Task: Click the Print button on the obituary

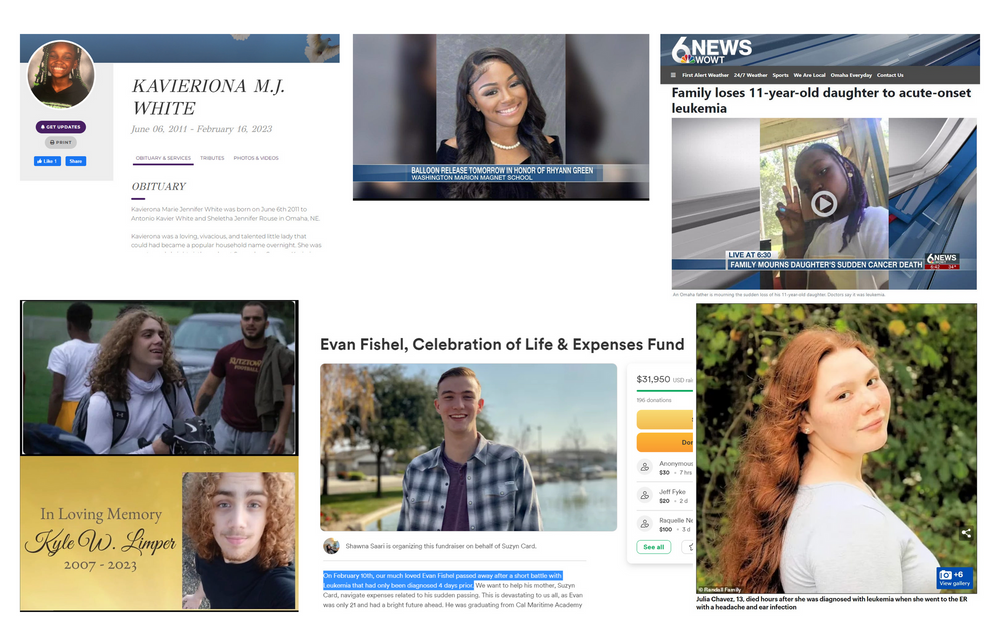Action: (61, 143)
